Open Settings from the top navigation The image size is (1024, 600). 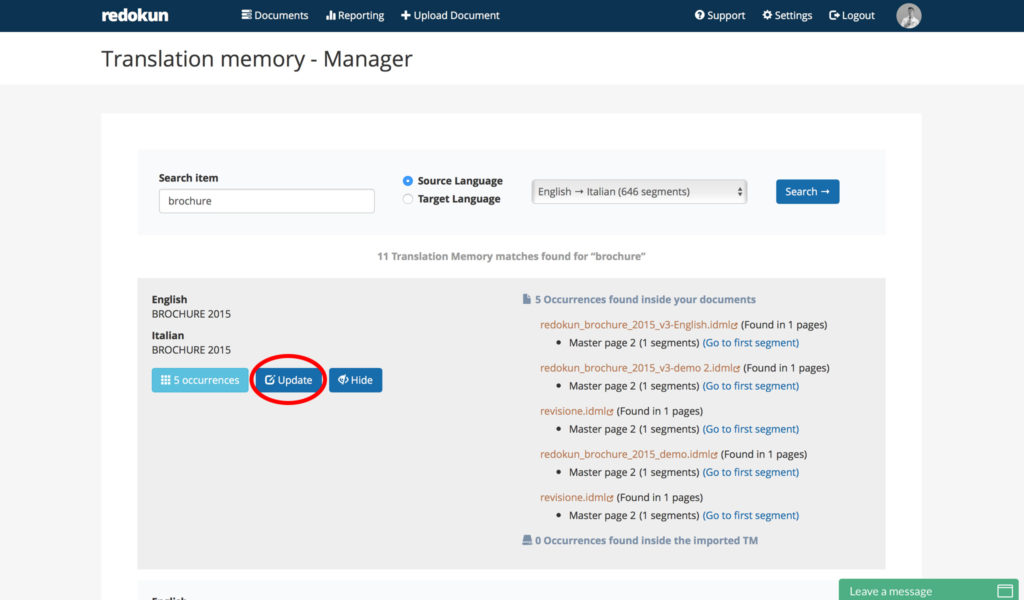click(x=787, y=15)
